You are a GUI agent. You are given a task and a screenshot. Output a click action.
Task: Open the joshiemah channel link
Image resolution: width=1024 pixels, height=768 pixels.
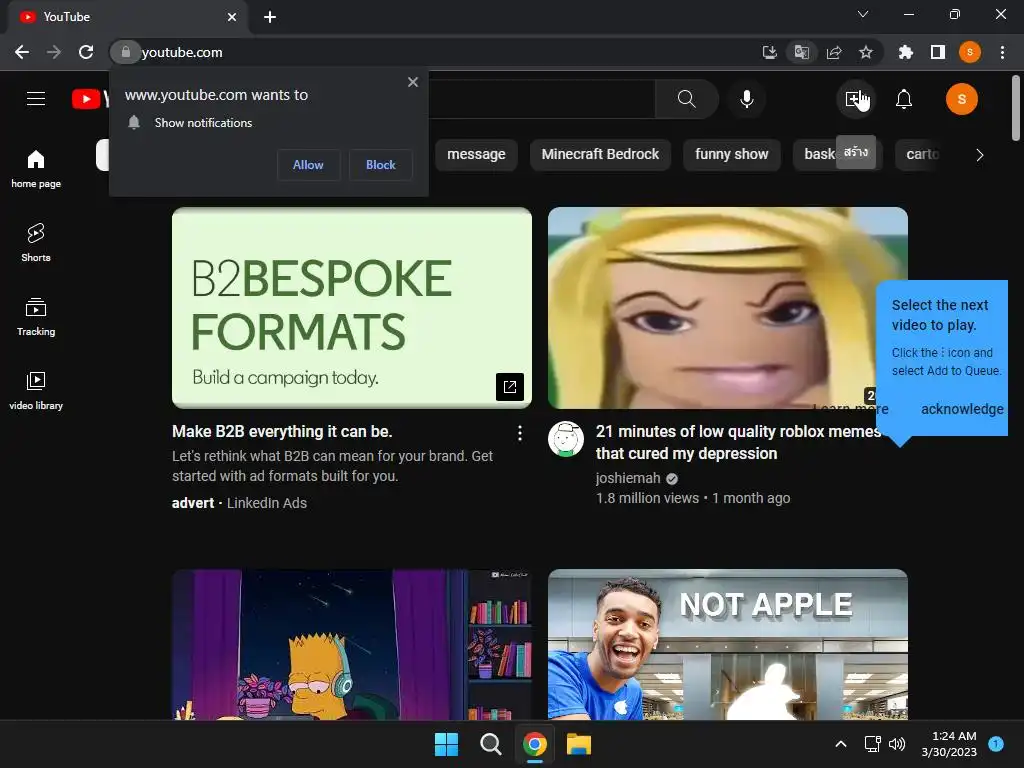[628, 478]
